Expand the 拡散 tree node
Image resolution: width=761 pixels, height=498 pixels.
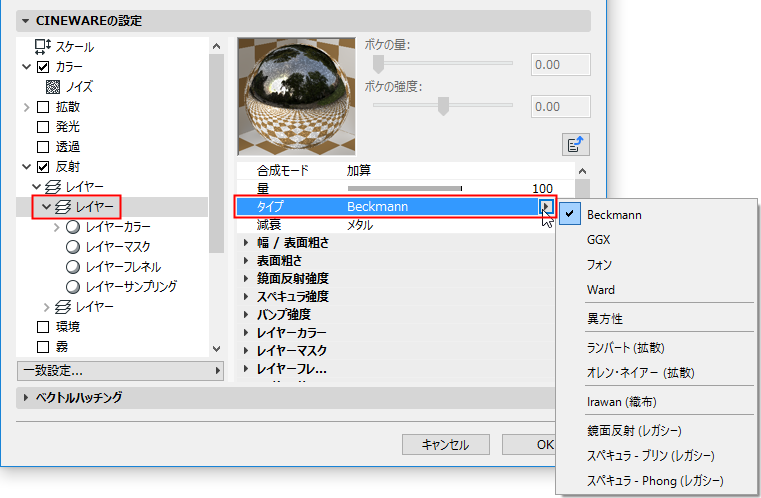tap(27, 107)
